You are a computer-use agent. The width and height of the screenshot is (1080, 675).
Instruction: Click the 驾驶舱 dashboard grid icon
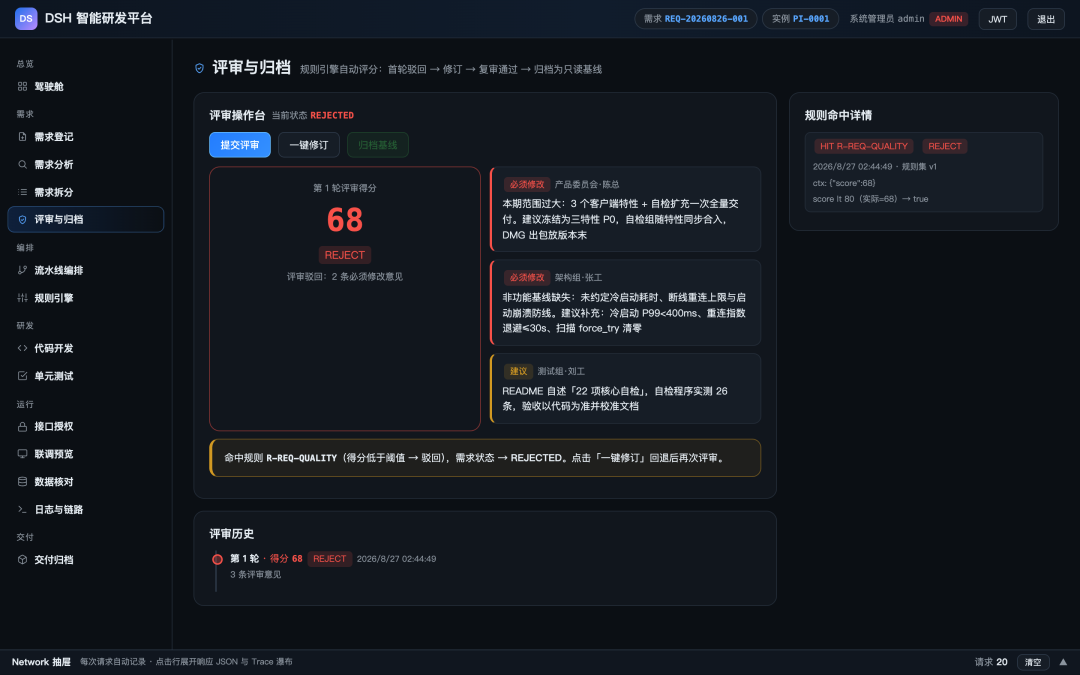pos(23,87)
